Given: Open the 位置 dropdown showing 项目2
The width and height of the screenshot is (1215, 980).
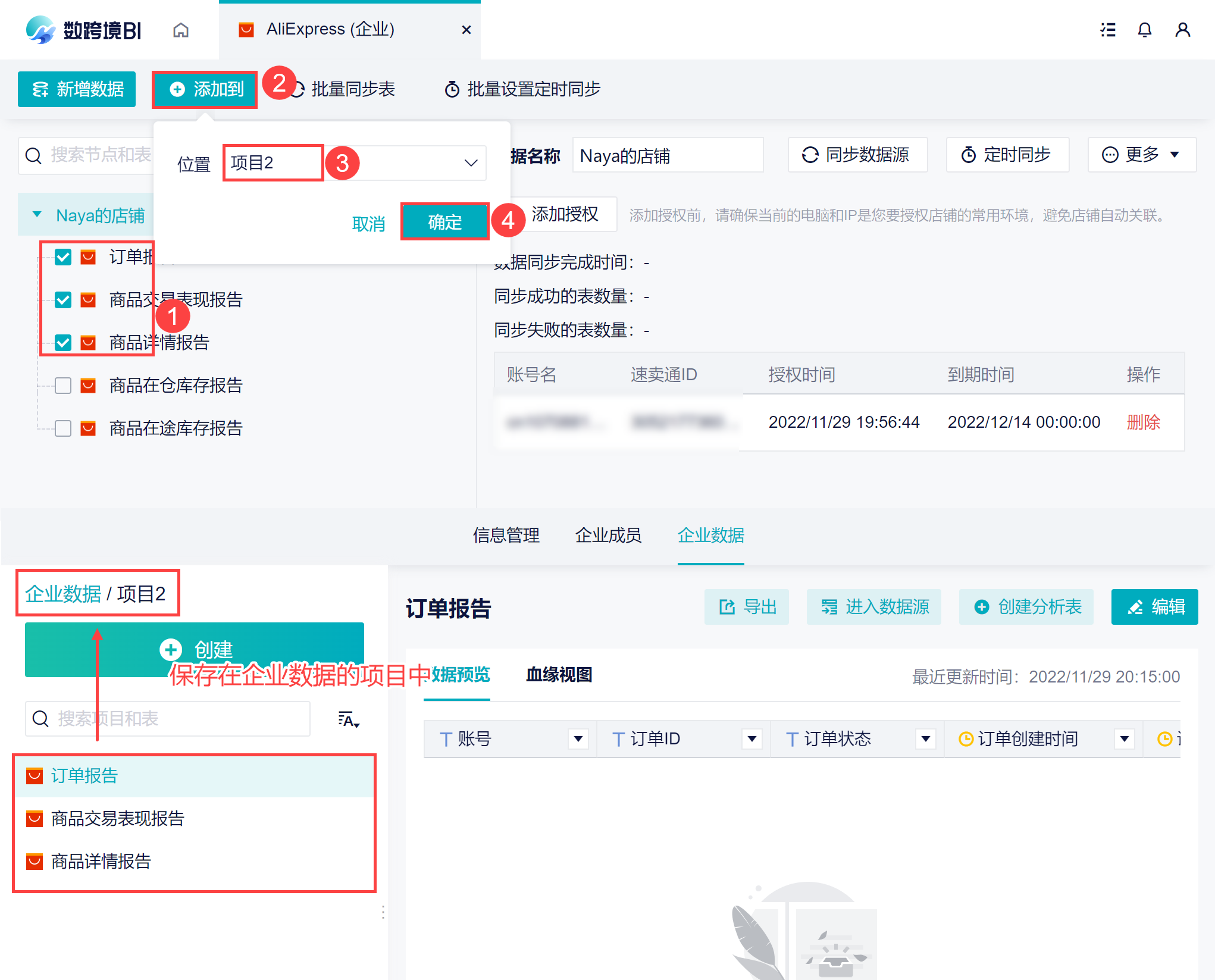Looking at the screenshot, I should click(355, 162).
